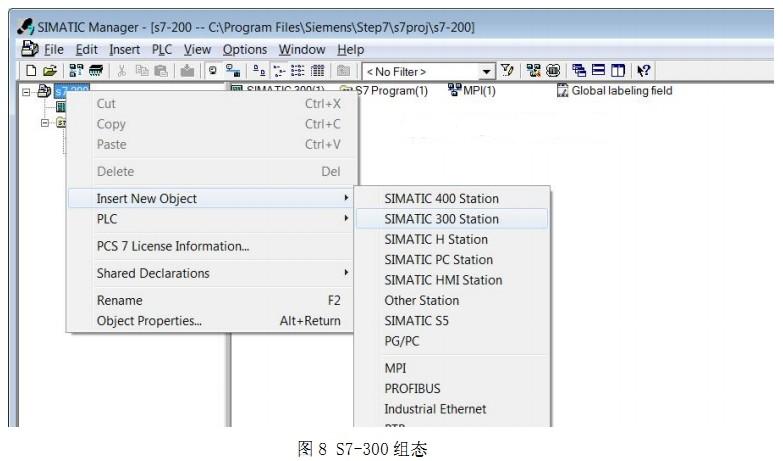Switch to Details view icon
The width and height of the screenshot is (783, 461).
(318, 70)
